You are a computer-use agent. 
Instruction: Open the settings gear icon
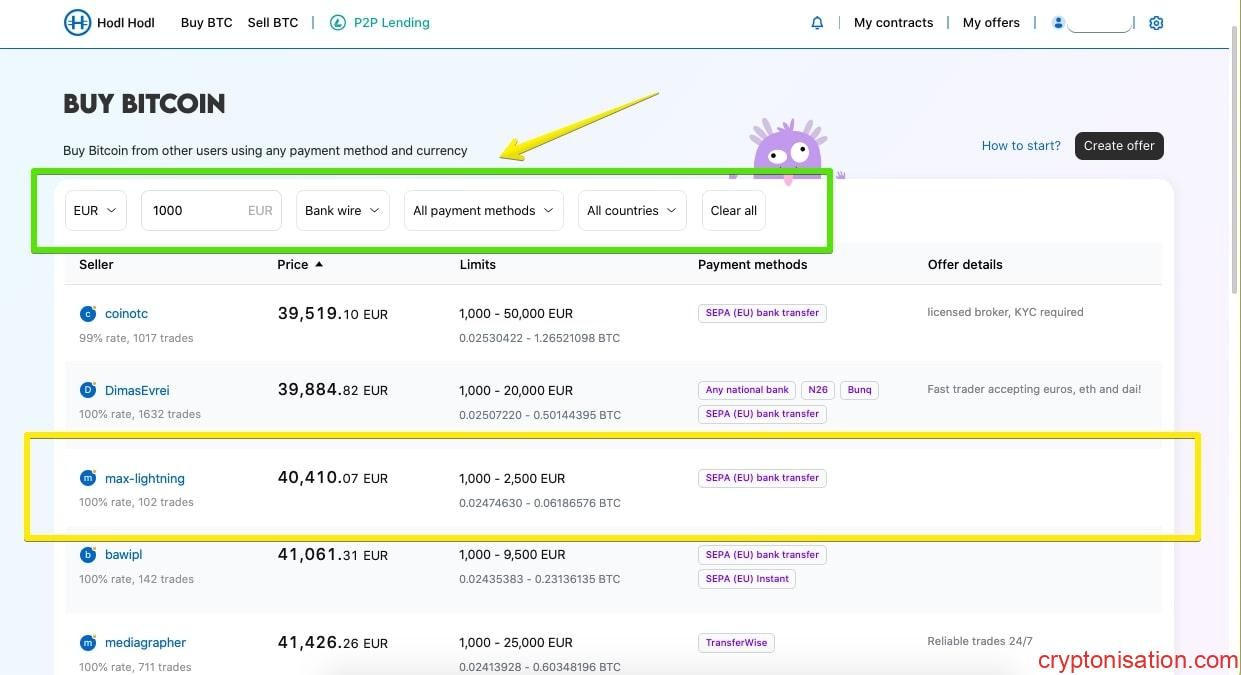(x=1156, y=23)
